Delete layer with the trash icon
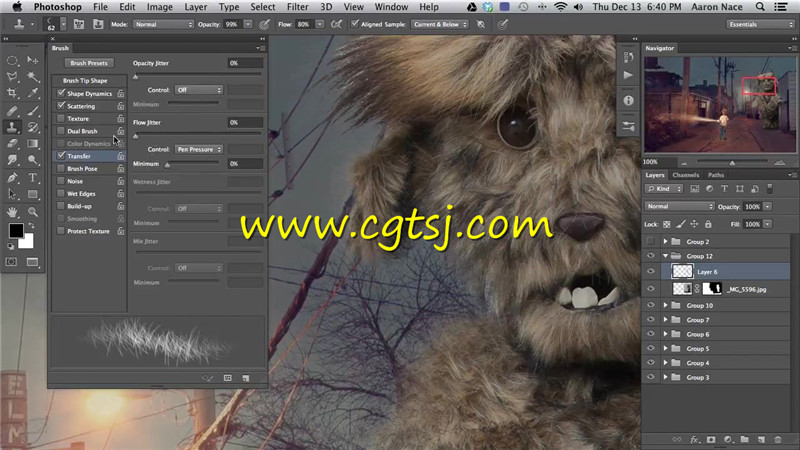This screenshot has width=800, height=450. click(778, 439)
